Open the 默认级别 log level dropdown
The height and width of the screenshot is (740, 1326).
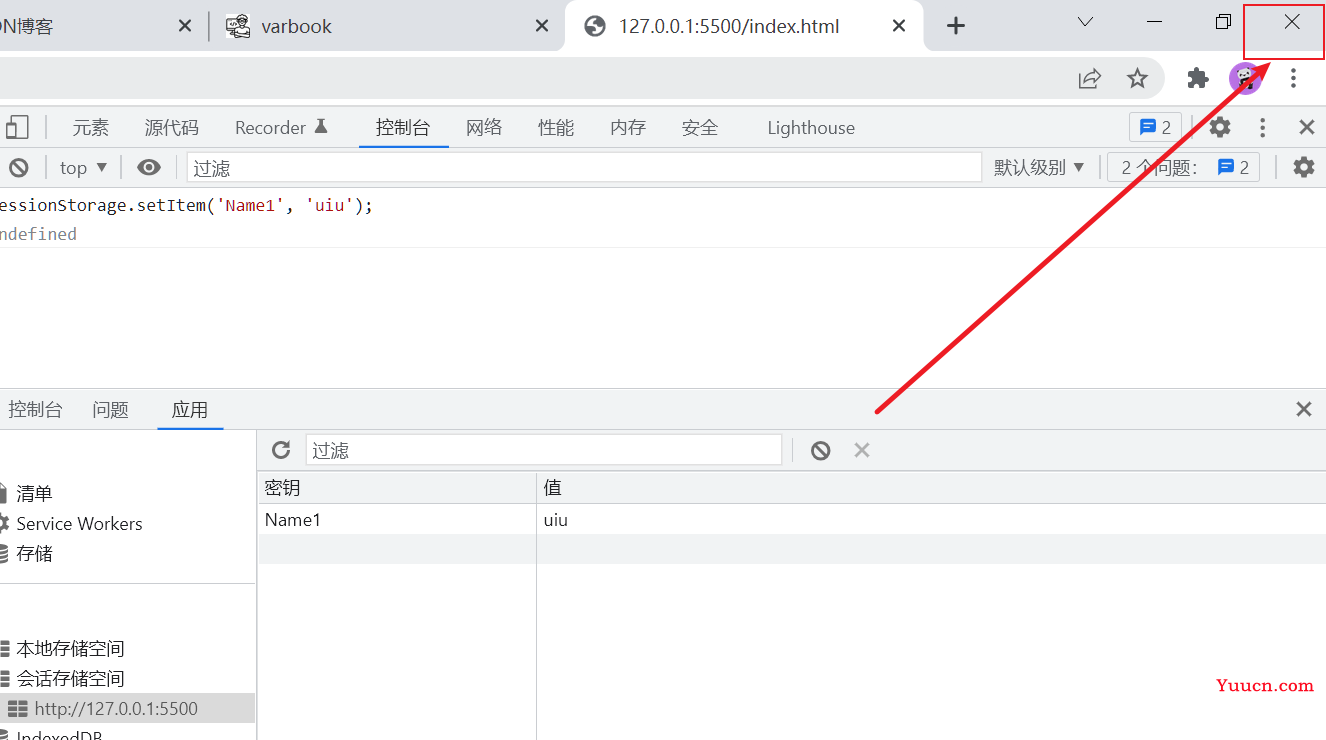pos(1039,167)
